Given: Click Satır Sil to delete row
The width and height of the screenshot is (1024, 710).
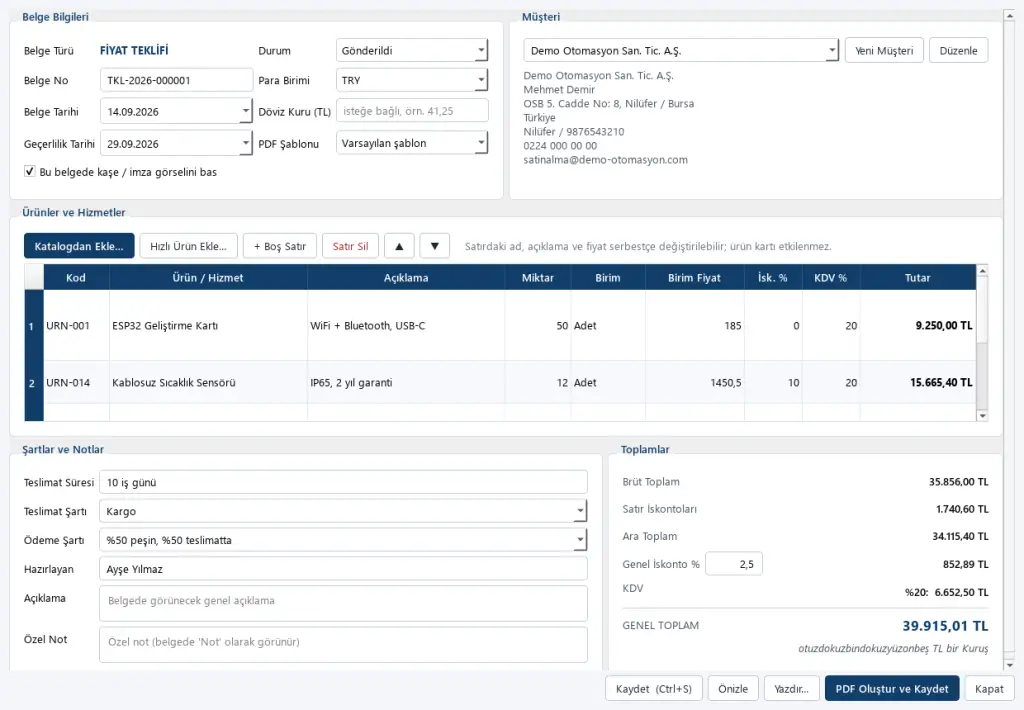Looking at the screenshot, I should click(x=350, y=246).
